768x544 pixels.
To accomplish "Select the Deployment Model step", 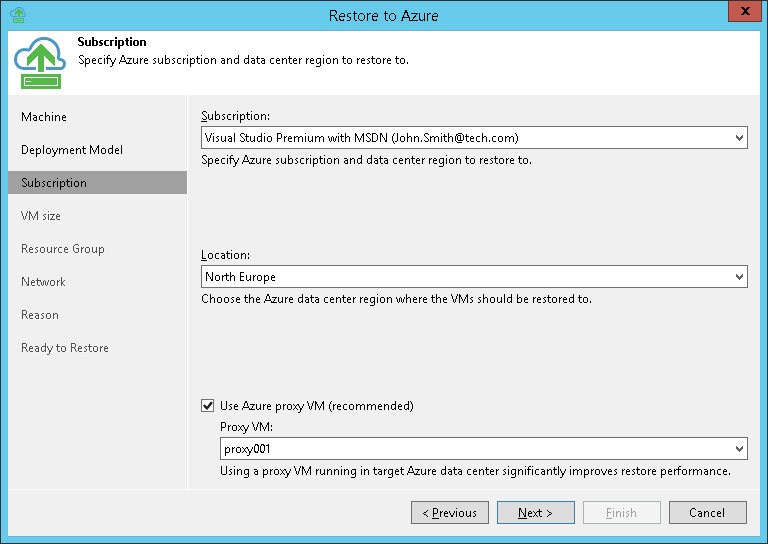I will coord(72,150).
